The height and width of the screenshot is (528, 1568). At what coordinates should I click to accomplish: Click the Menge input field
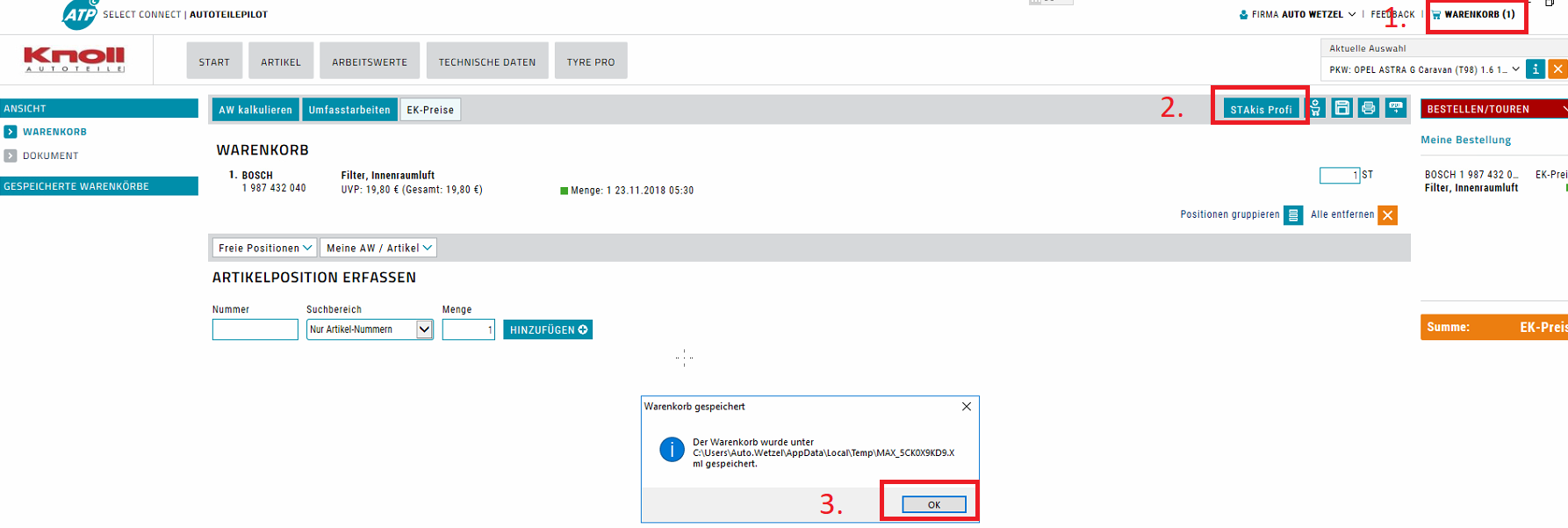pyautogui.click(x=469, y=329)
